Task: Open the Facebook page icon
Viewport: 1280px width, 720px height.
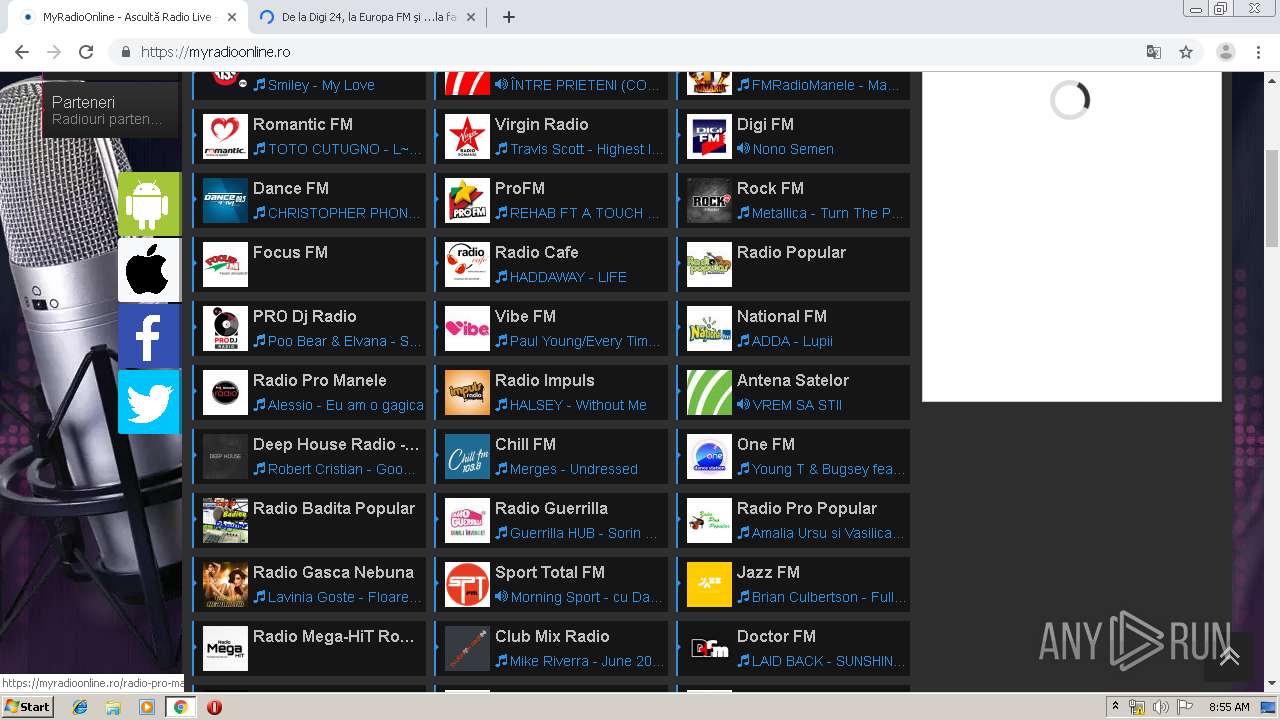Action: coord(149,336)
